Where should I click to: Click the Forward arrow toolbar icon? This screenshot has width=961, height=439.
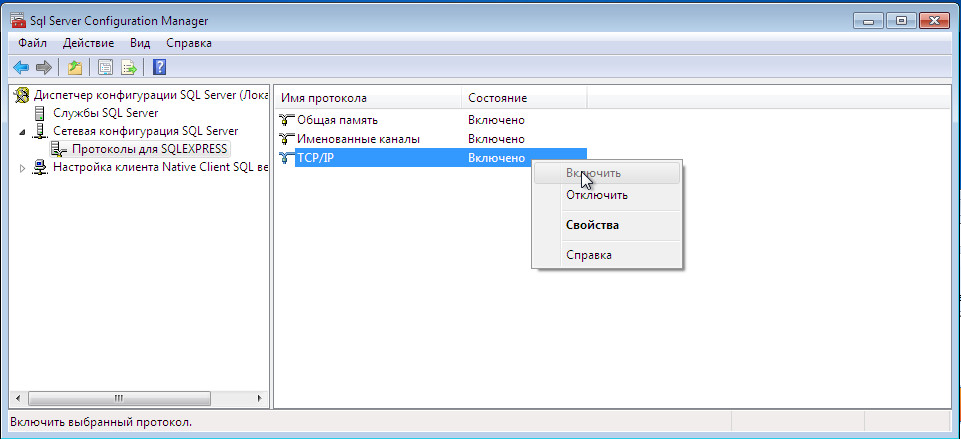tap(43, 67)
